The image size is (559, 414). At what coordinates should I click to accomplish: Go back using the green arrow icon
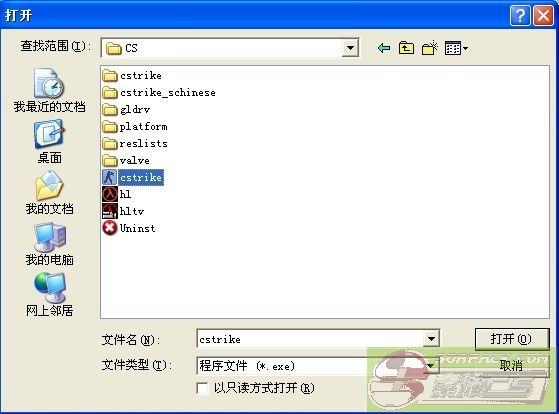384,48
